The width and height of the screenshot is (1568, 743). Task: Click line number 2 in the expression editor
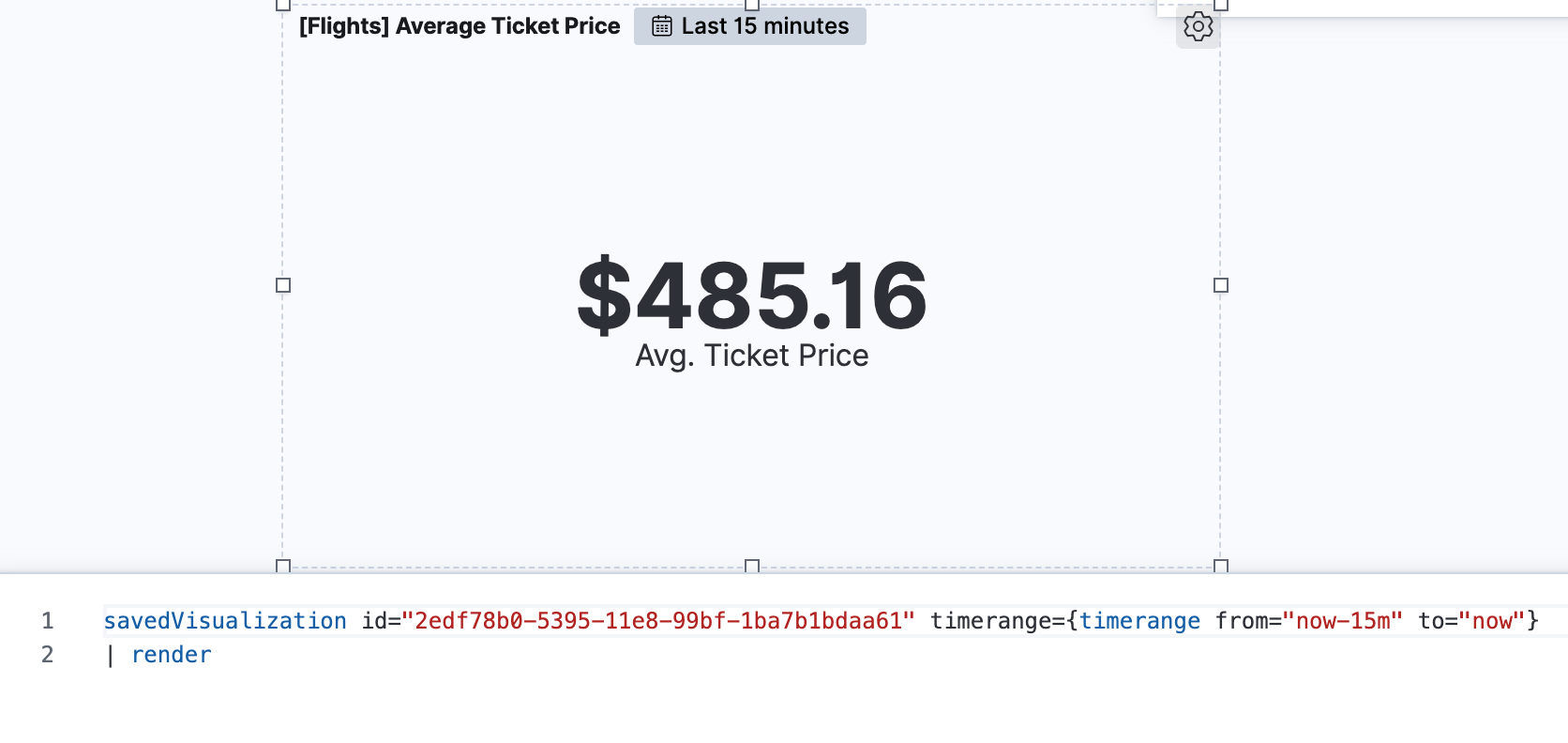[48, 654]
